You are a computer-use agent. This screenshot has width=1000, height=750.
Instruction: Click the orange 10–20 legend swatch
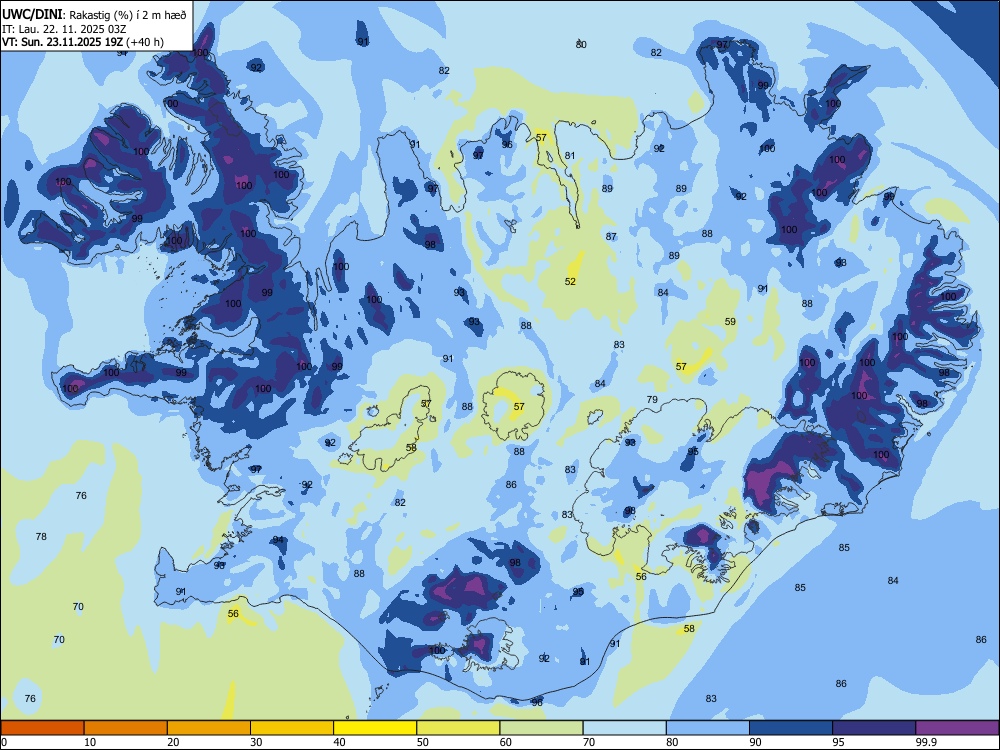(x=126, y=728)
